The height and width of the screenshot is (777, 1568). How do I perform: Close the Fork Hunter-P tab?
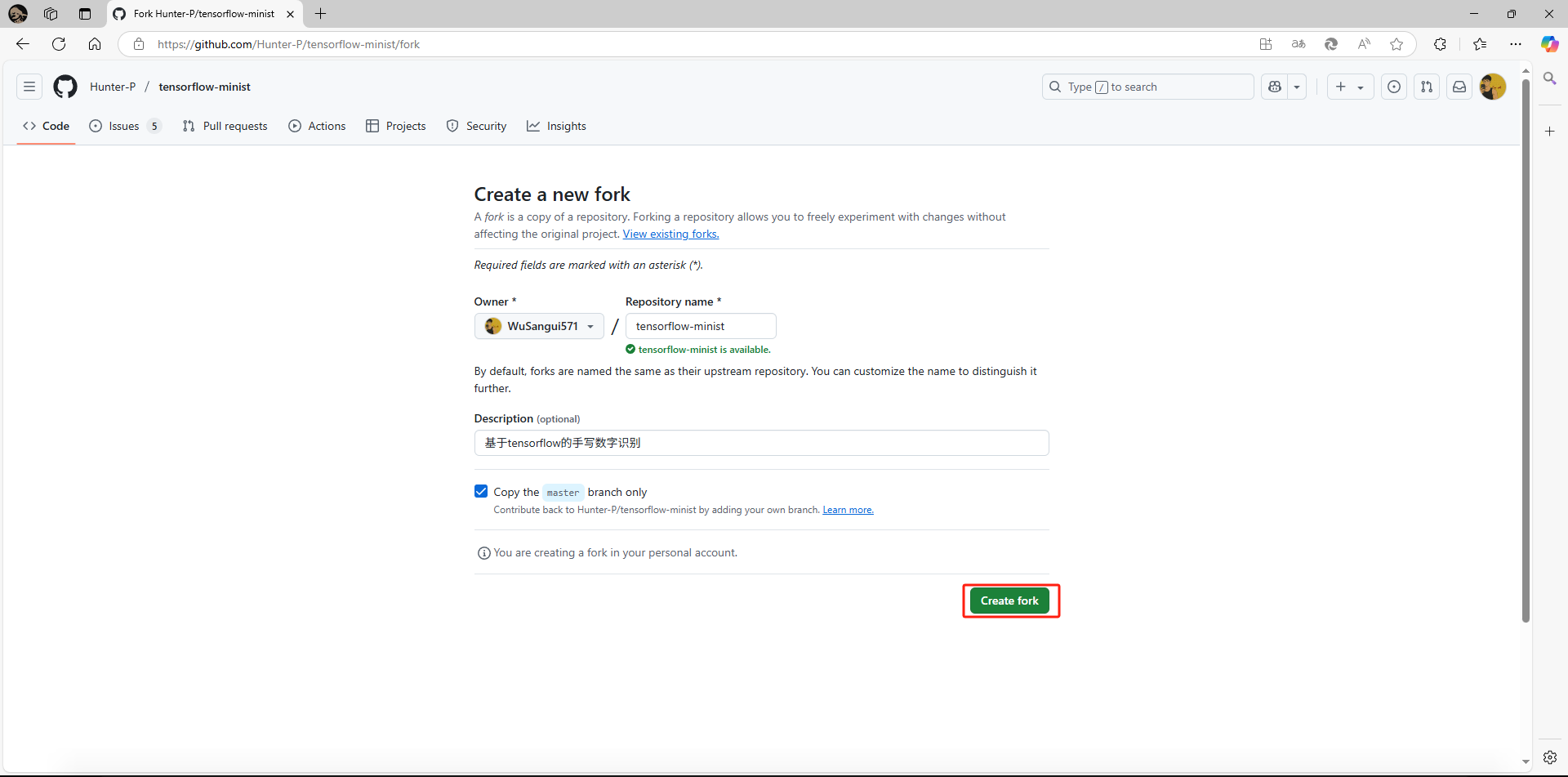290,14
